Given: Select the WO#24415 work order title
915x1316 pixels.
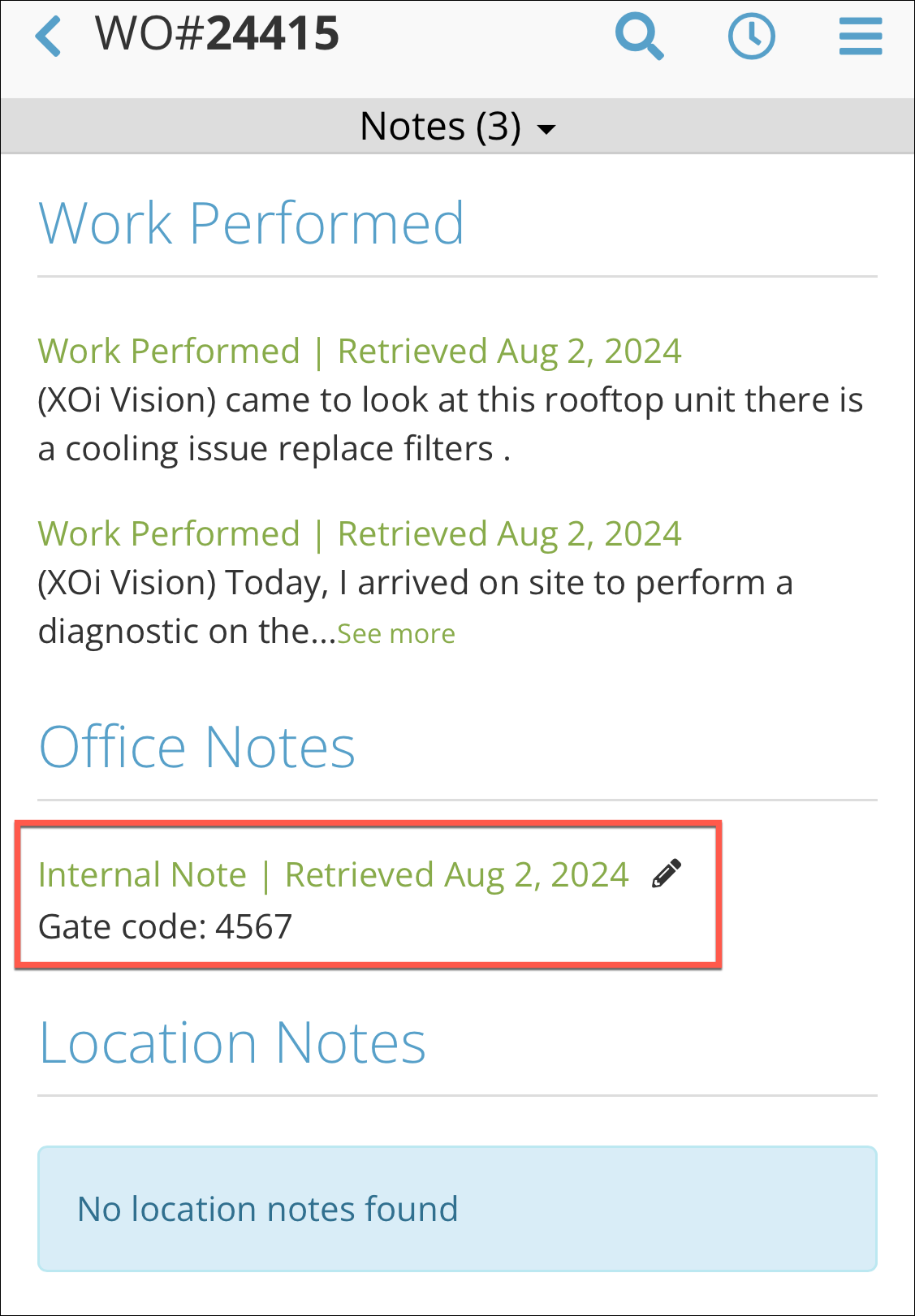Looking at the screenshot, I should [218, 33].
